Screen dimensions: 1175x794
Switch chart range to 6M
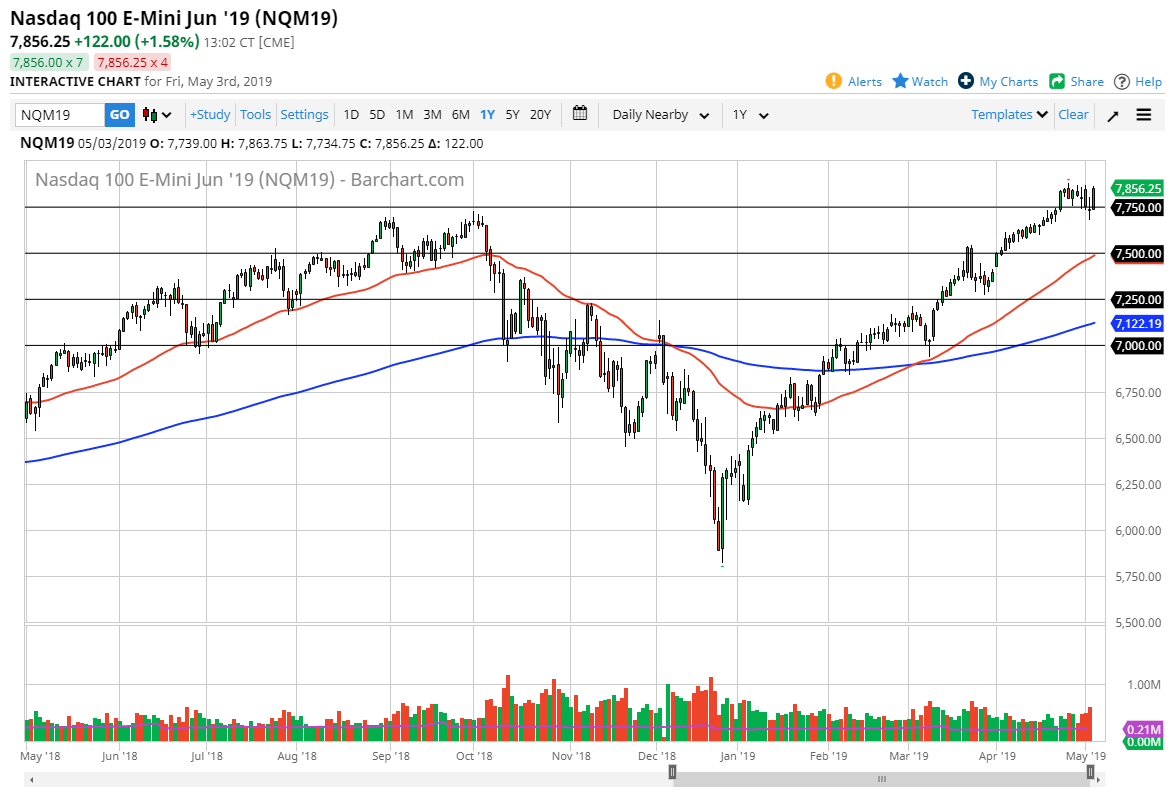[x=460, y=115]
